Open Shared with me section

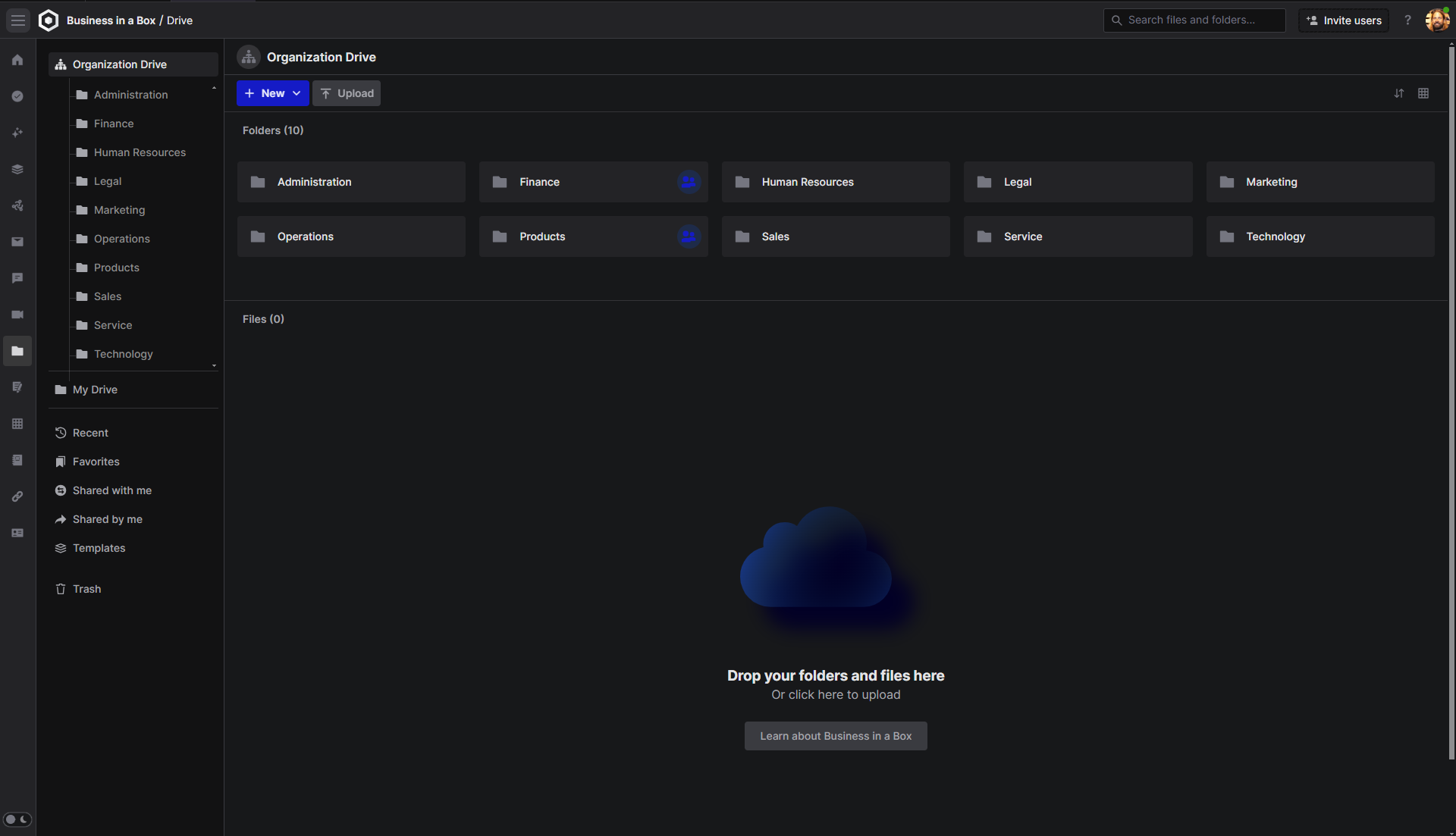(x=111, y=490)
